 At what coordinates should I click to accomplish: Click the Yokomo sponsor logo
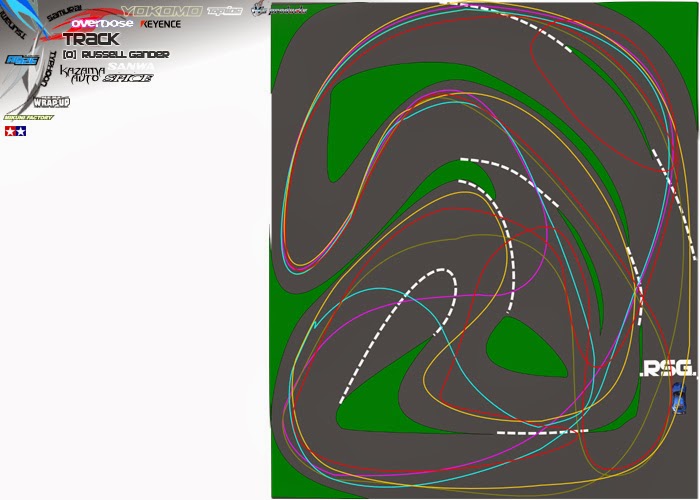(x=162, y=11)
